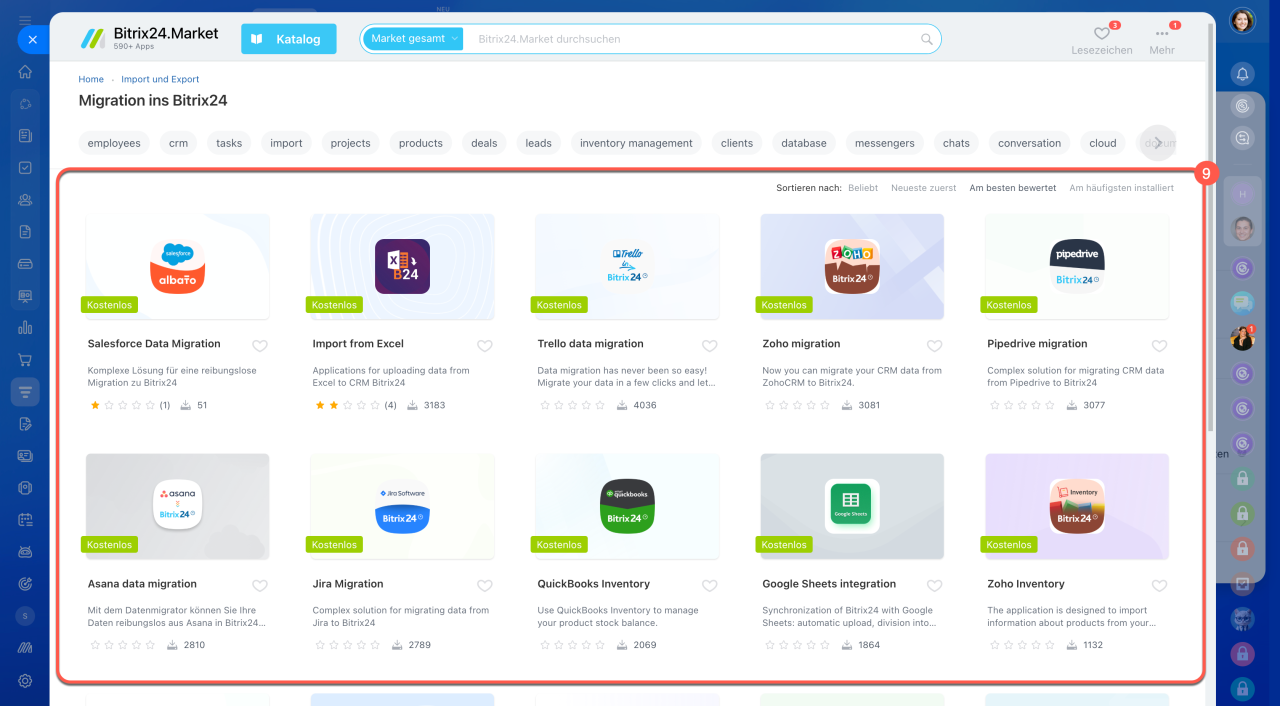Image resolution: width=1280 pixels, height=706 pixels.
Task: Filter by the inventory management tag
Action: pyautogui.click(x=636, y=143)
